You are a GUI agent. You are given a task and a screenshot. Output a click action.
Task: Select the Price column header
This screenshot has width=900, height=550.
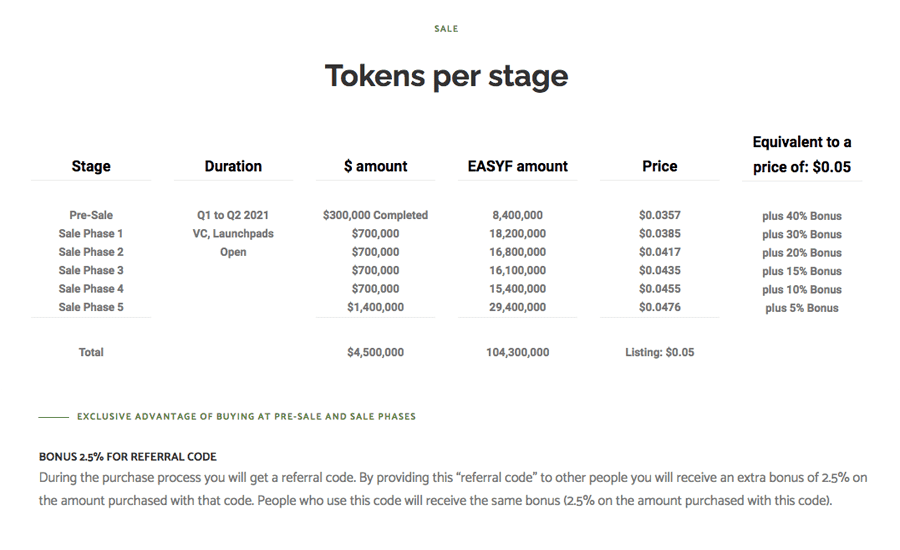[660, 166]
